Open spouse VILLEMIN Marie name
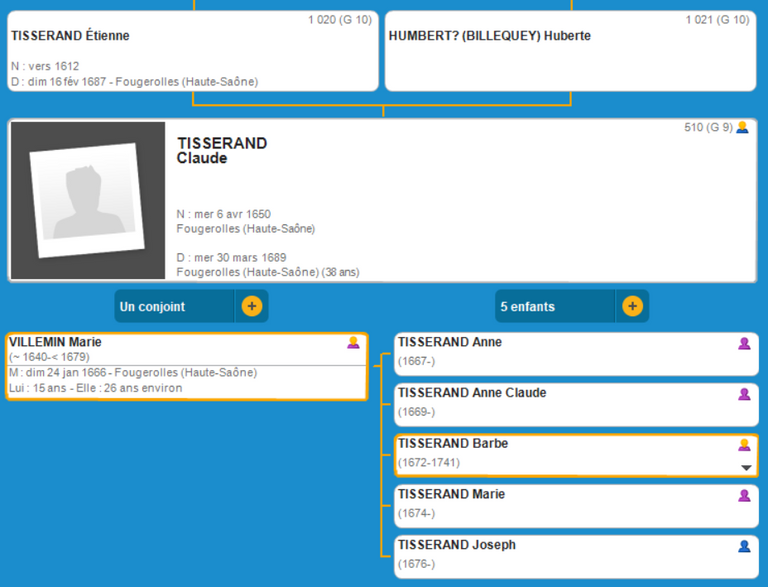 click(x=55, y=342)
